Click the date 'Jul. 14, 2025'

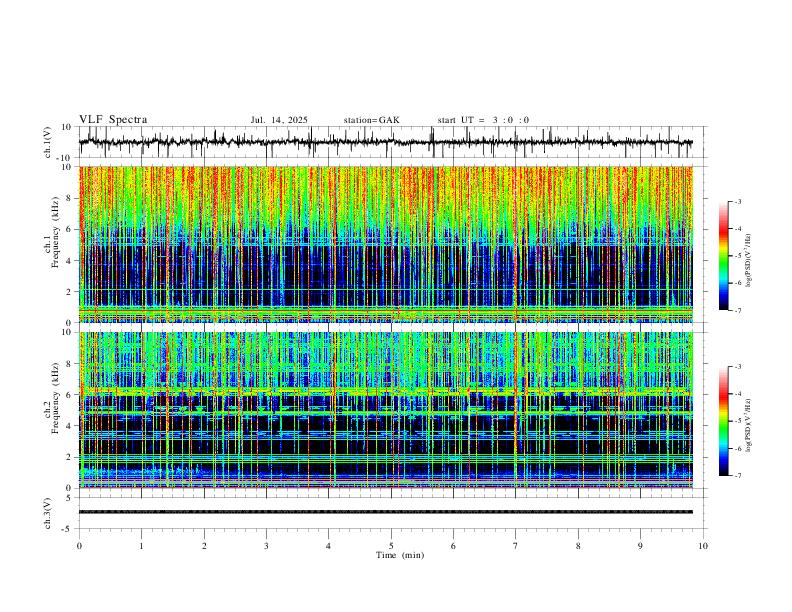279,120
